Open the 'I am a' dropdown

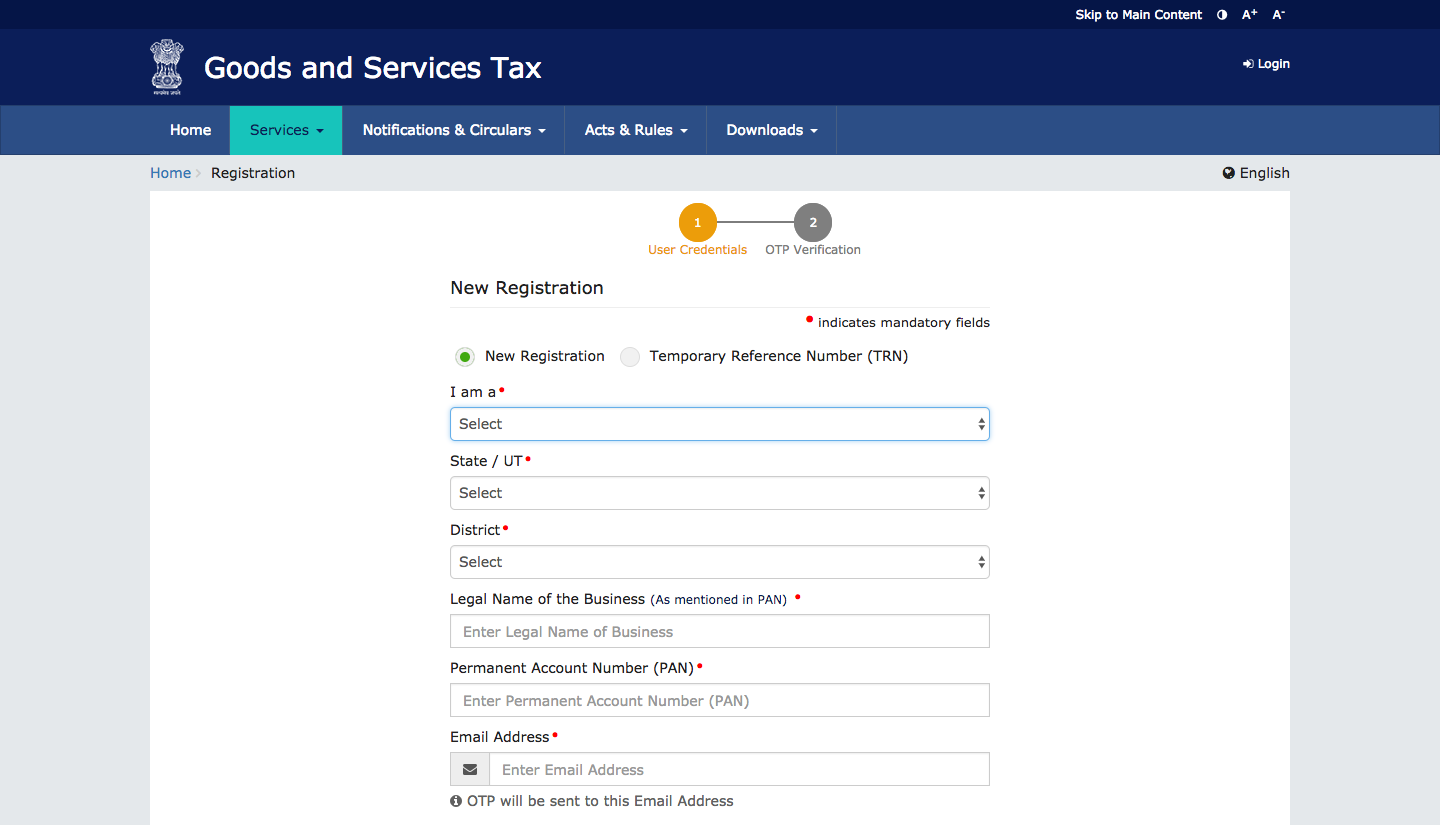(x=719, y=424)
